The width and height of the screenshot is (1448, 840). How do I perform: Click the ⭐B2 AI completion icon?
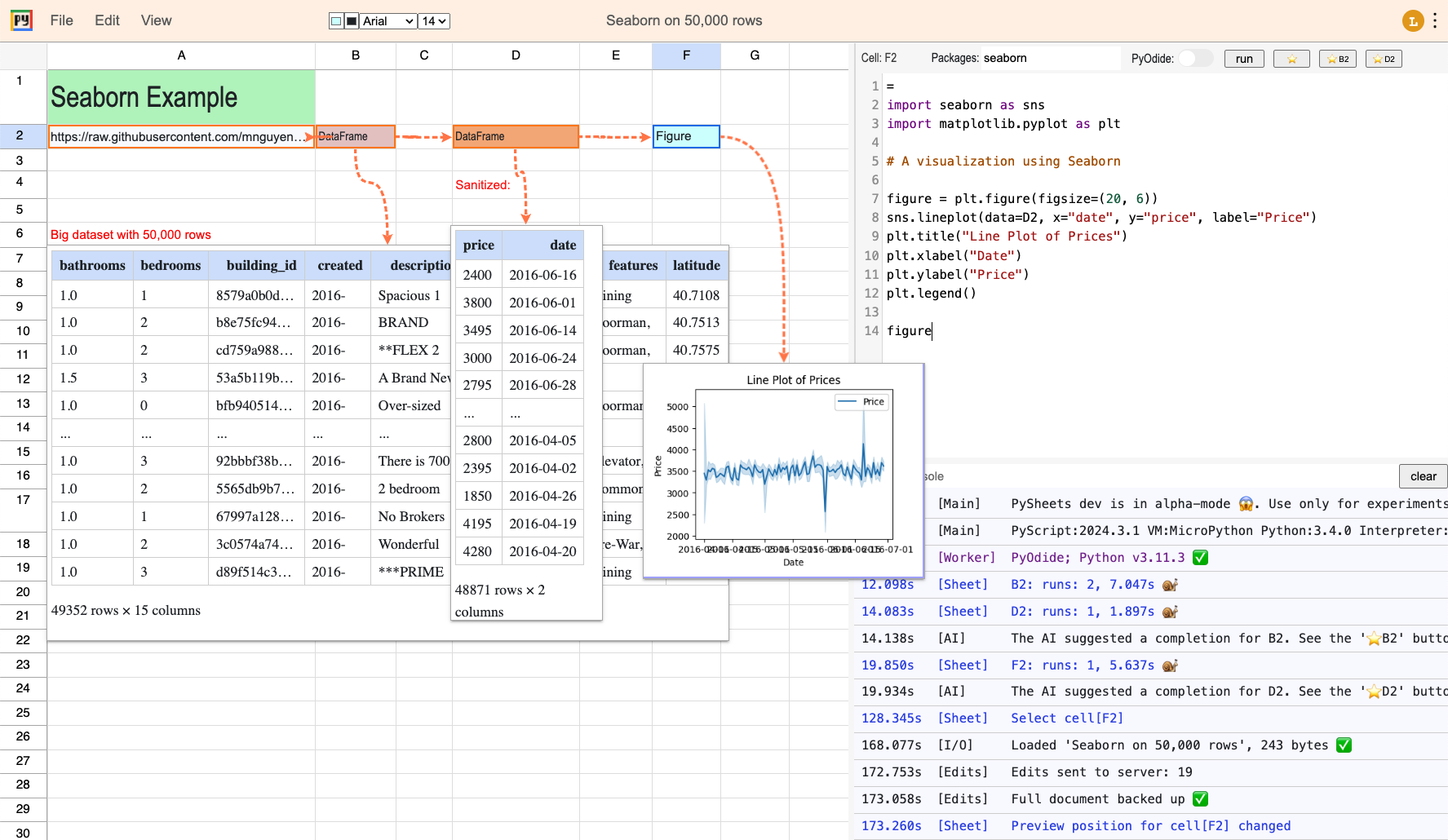coord(1337,58)
